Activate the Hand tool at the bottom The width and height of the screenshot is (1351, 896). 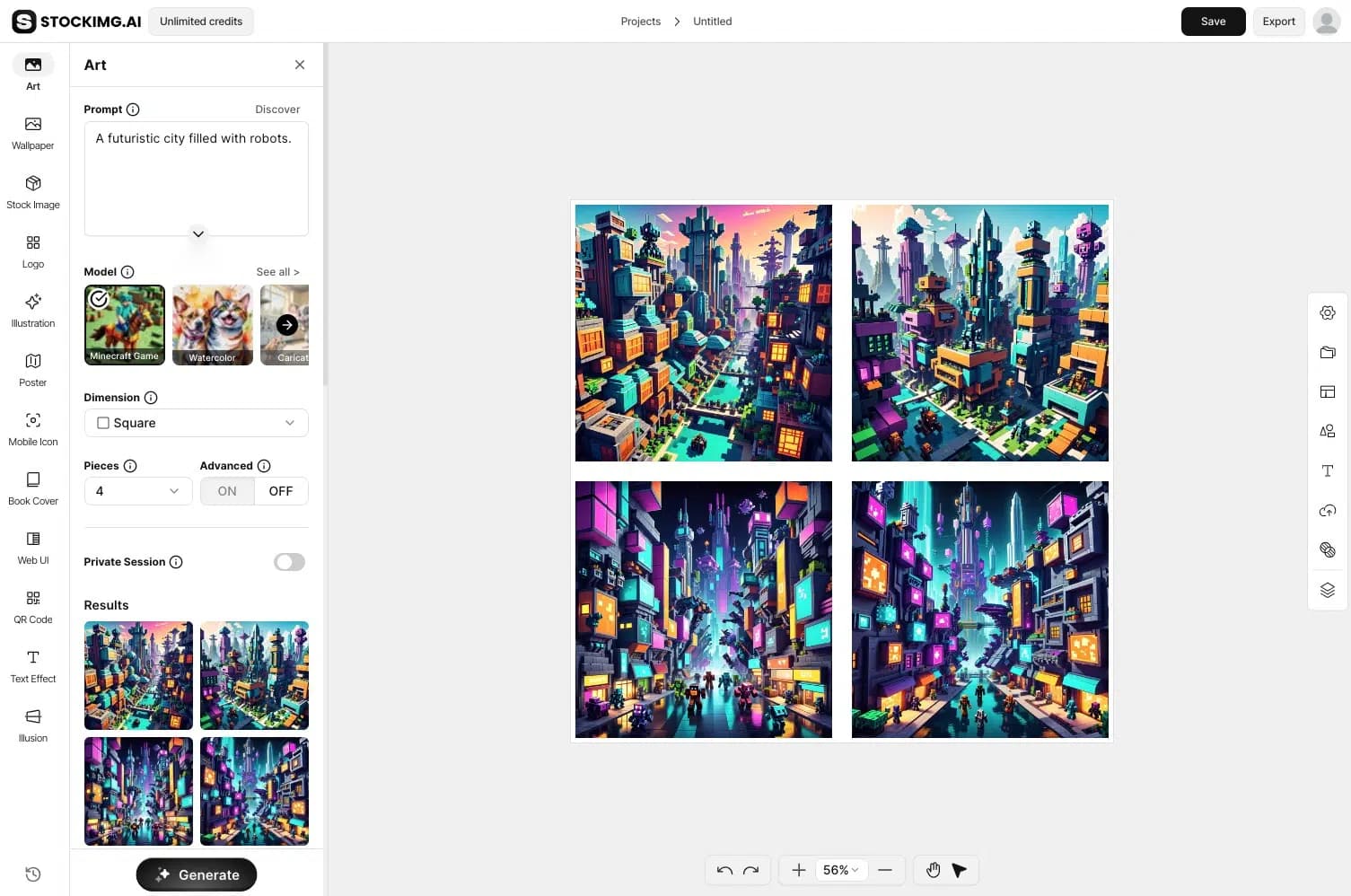pyautogui.click(x=933, y=869)
